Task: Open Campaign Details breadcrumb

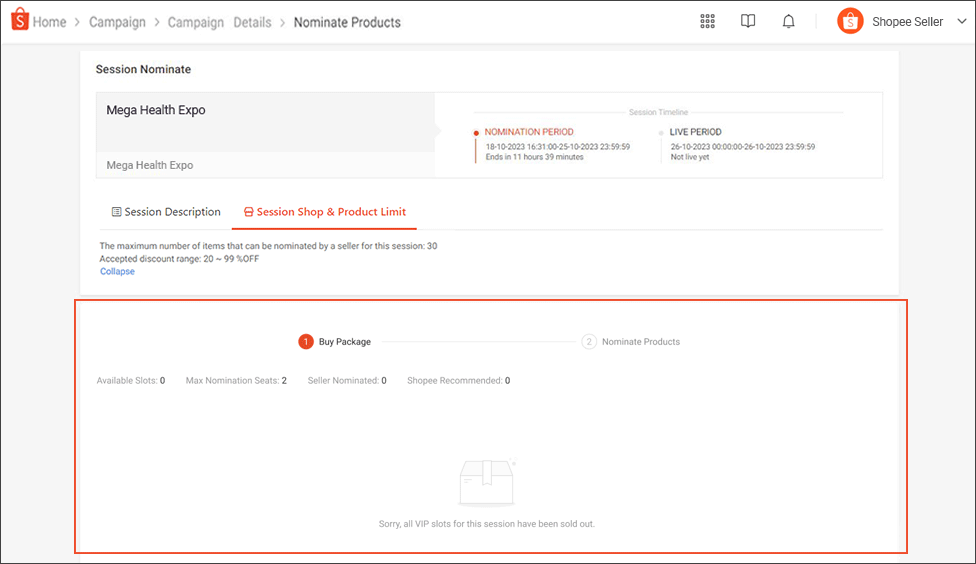Action: coord(219,22)
